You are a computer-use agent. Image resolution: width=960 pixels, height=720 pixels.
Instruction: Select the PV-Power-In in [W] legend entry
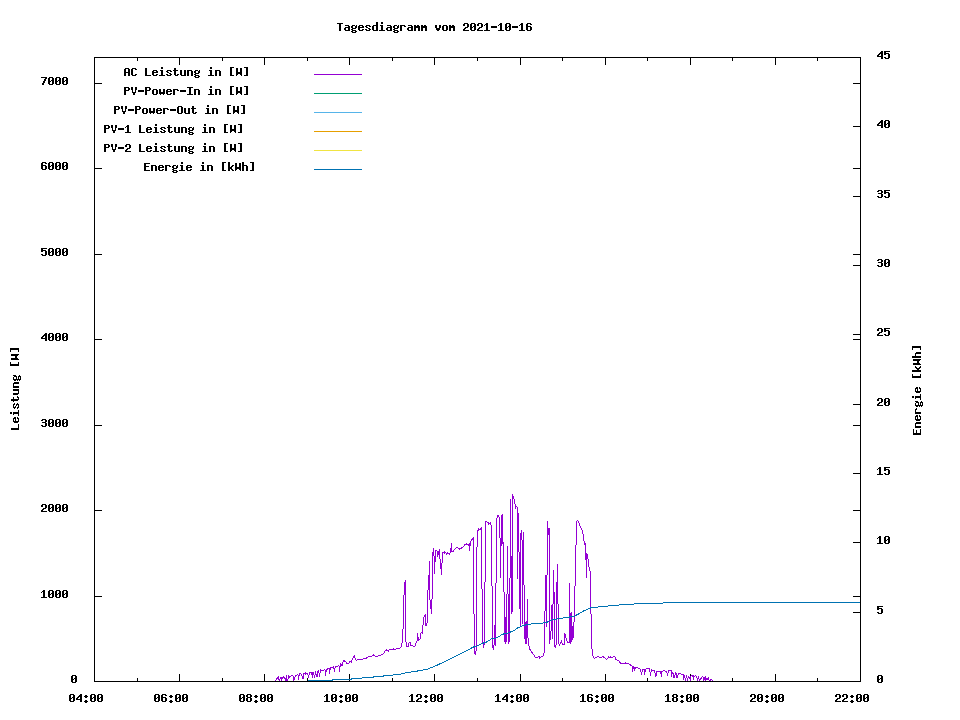click(186, 91)
